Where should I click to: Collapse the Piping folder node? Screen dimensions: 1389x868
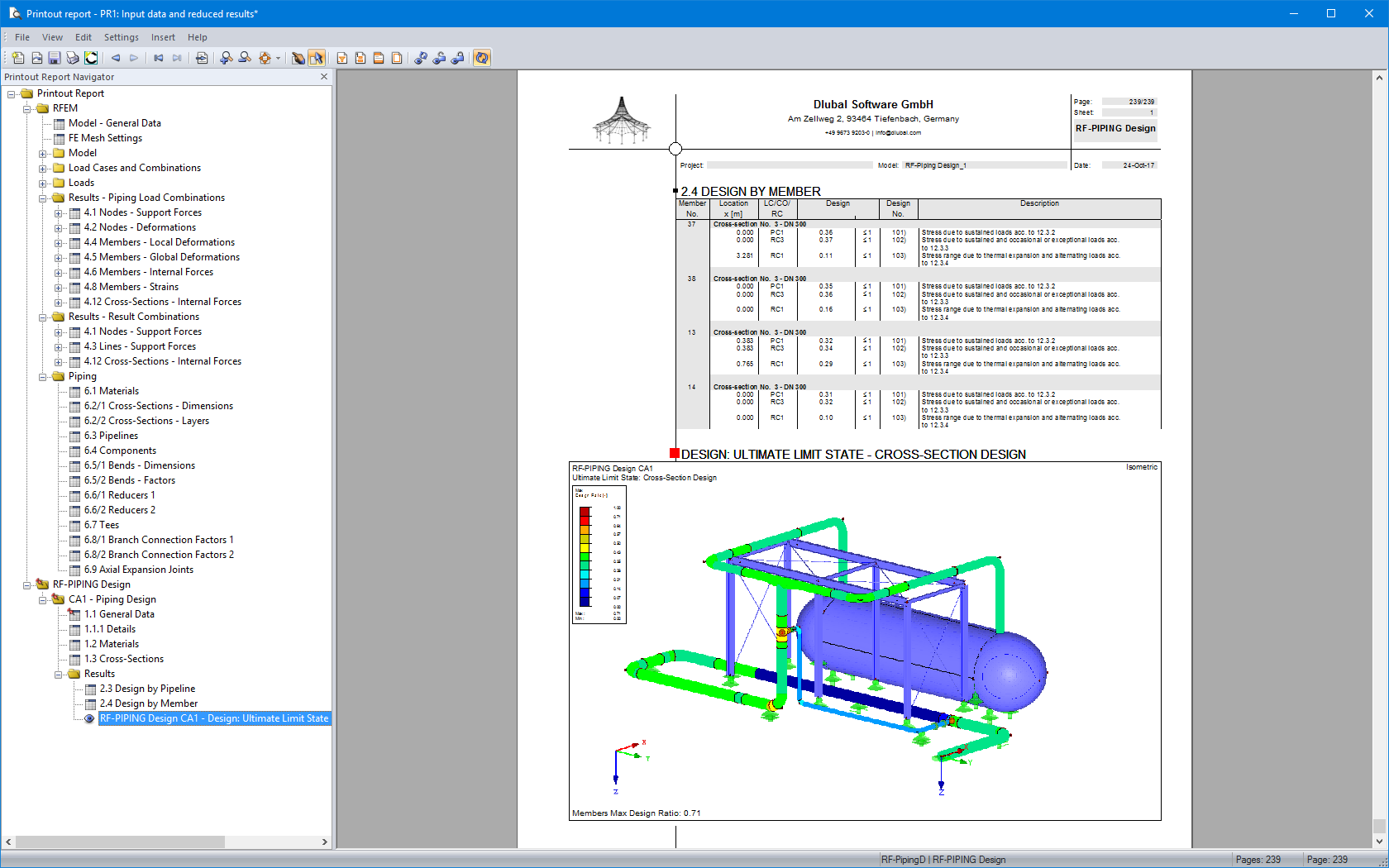coord(43,376)
